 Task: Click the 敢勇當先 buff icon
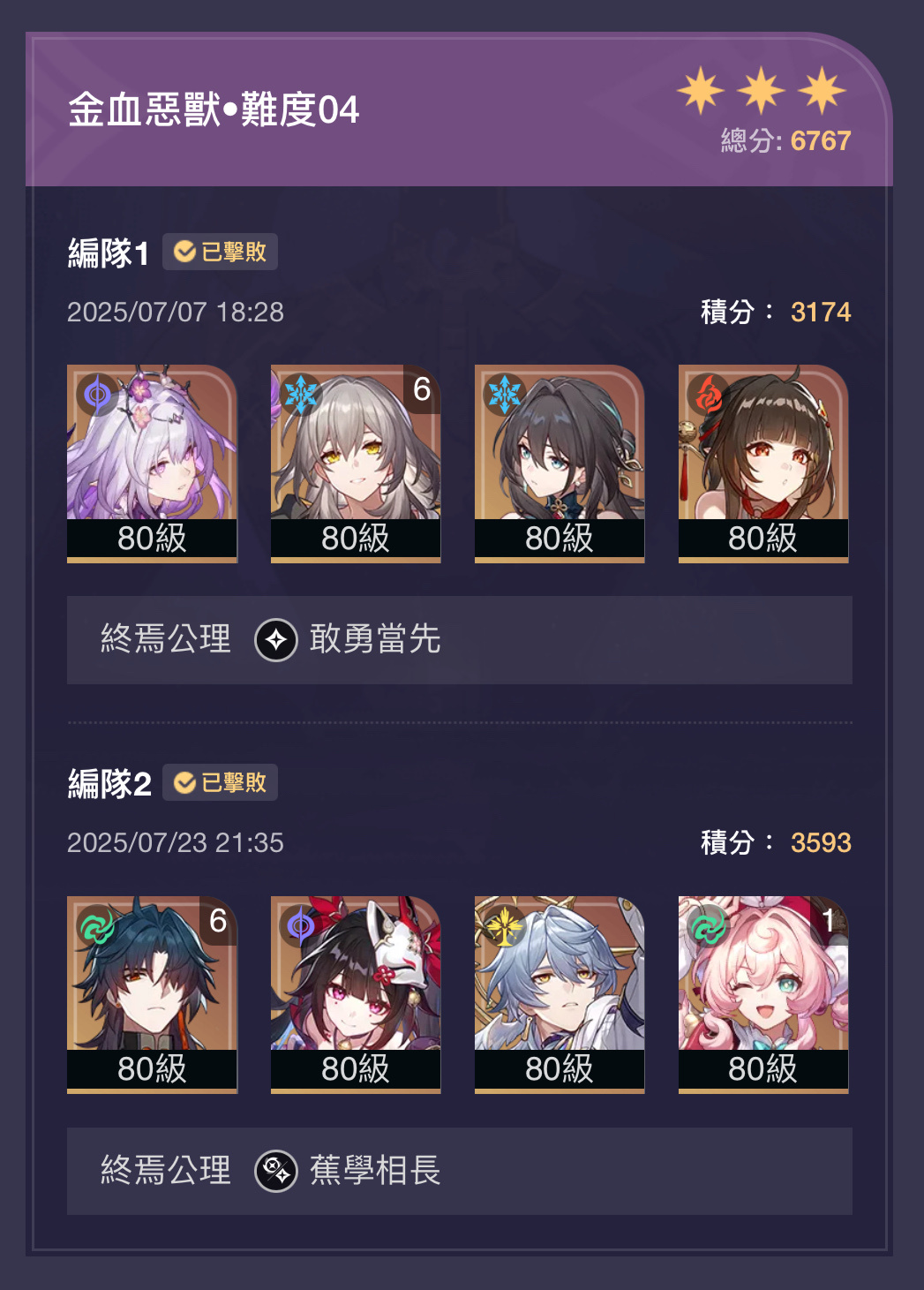point(276,640)
